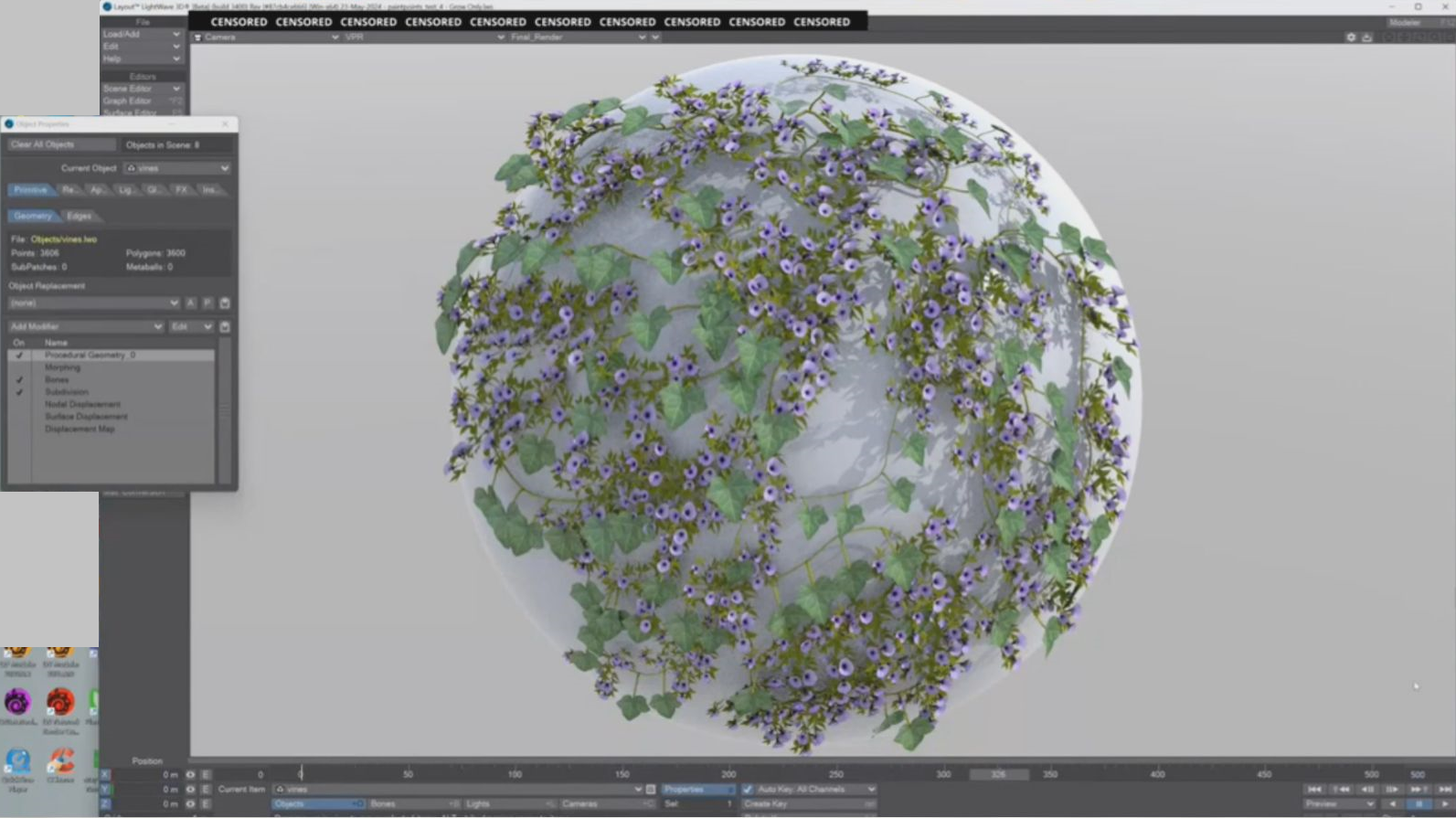Viewport: 1456px width, 818px height.
Task: Open the Load/Add menu dropdown
Action: point(142,34)
